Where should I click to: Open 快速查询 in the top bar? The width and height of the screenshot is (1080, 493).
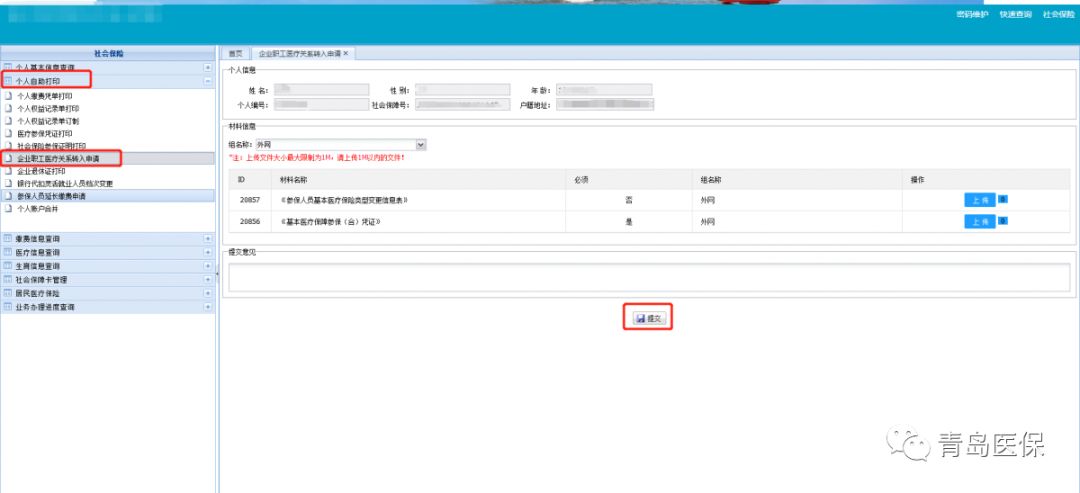1015,15
